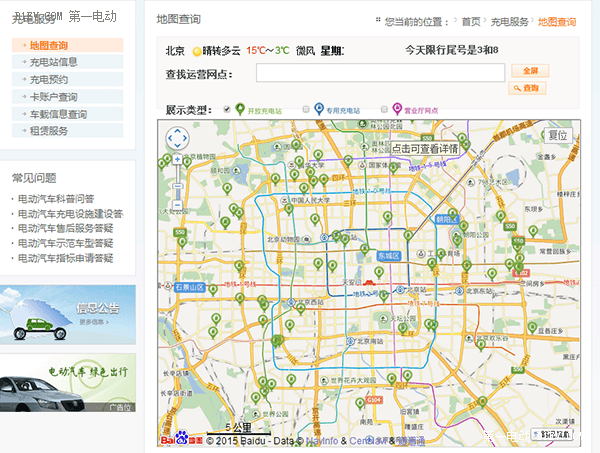
Task: Open FAQ 电动汽车科普问答
Action: pos(56,199)
